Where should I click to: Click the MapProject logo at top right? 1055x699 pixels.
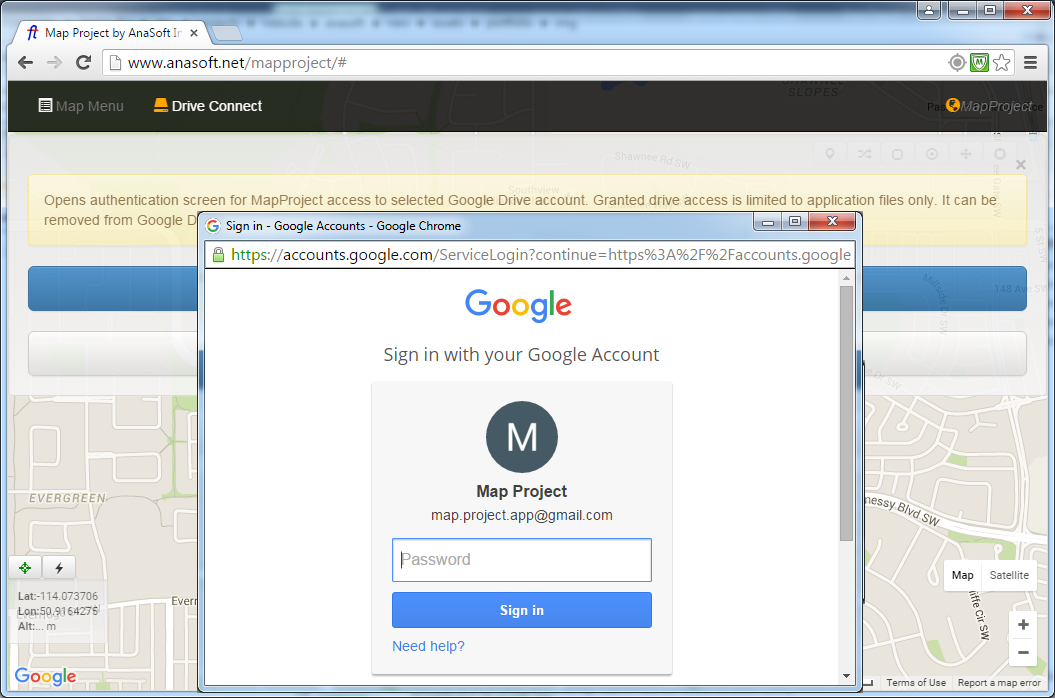989,106
